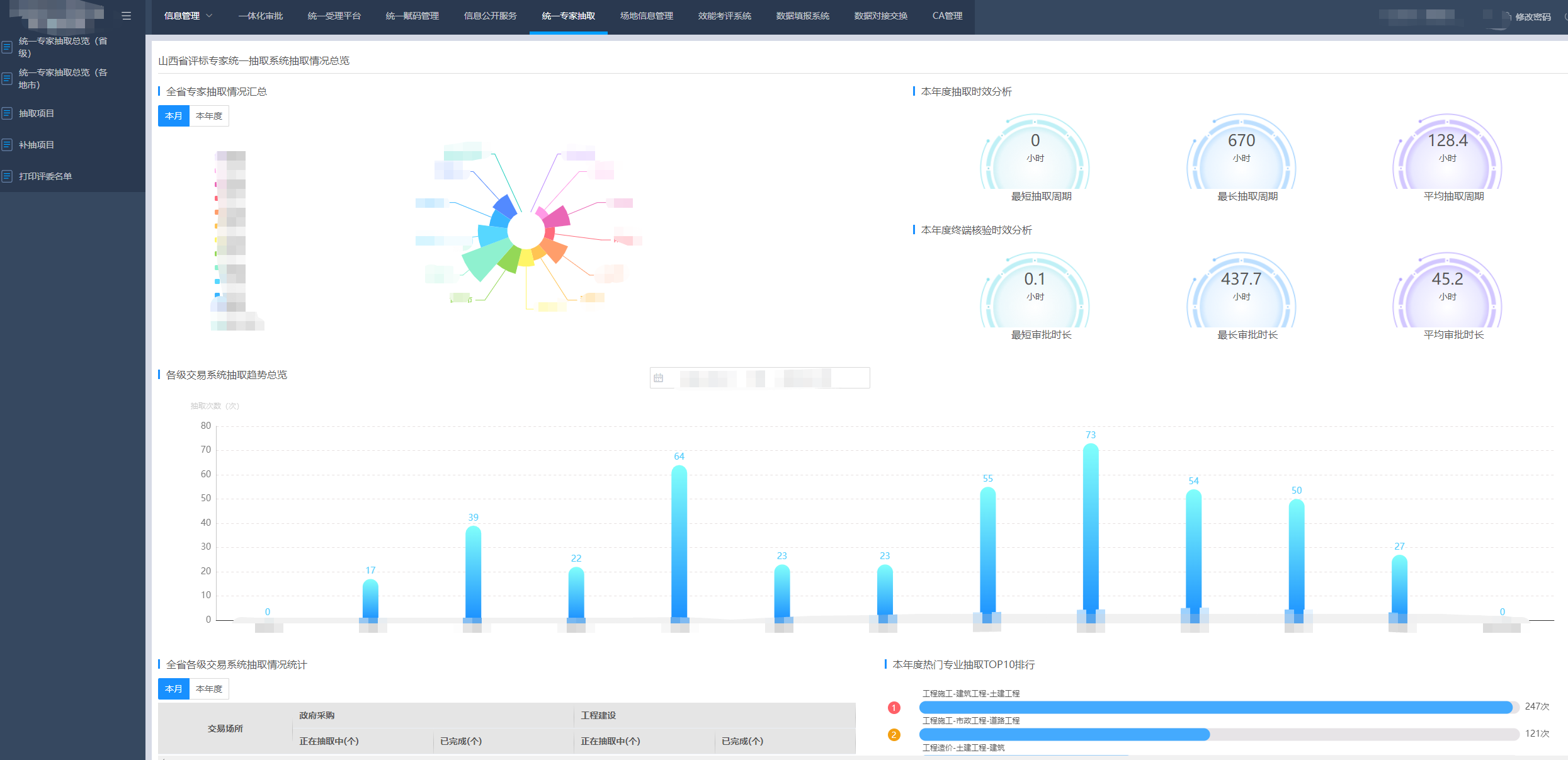Click the date range input field

coord(760,378)
